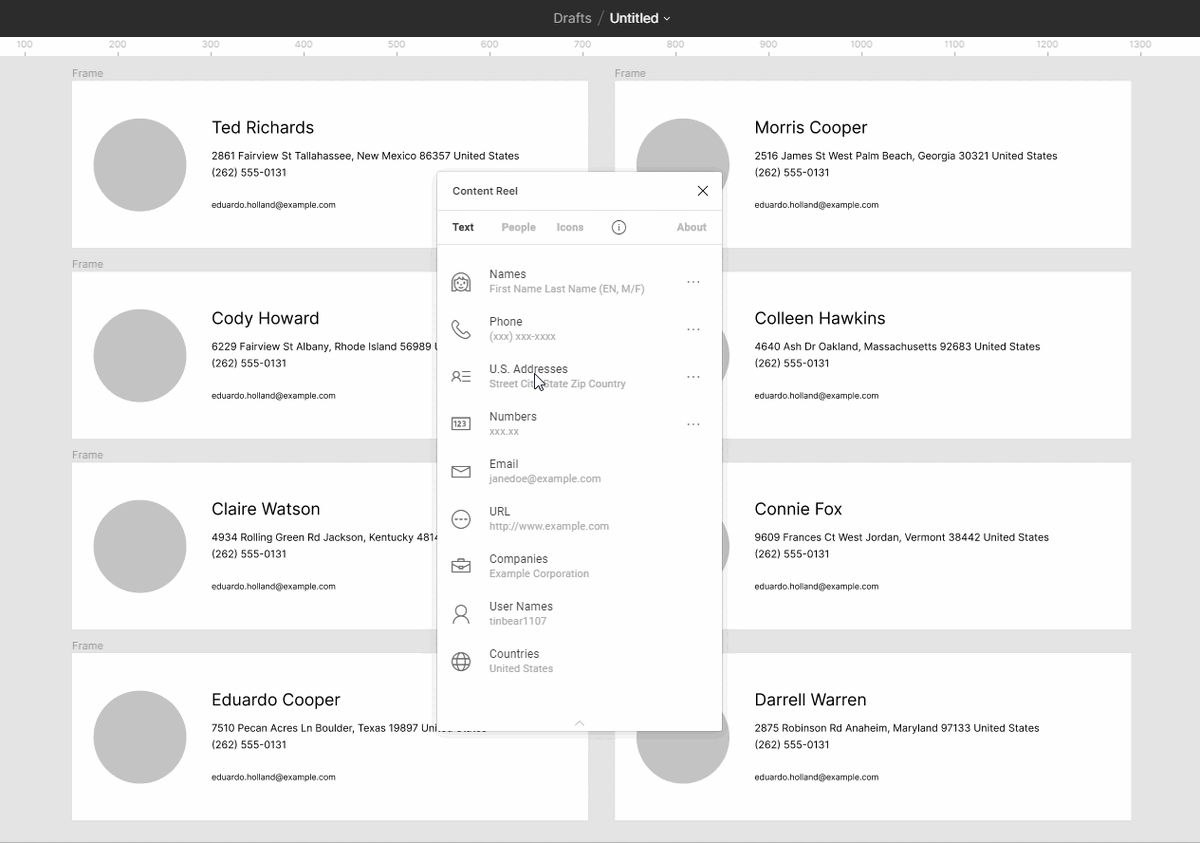Open more options for Numbers
The height and width of the screenshot is (843, 1200).
click(693, 424)
